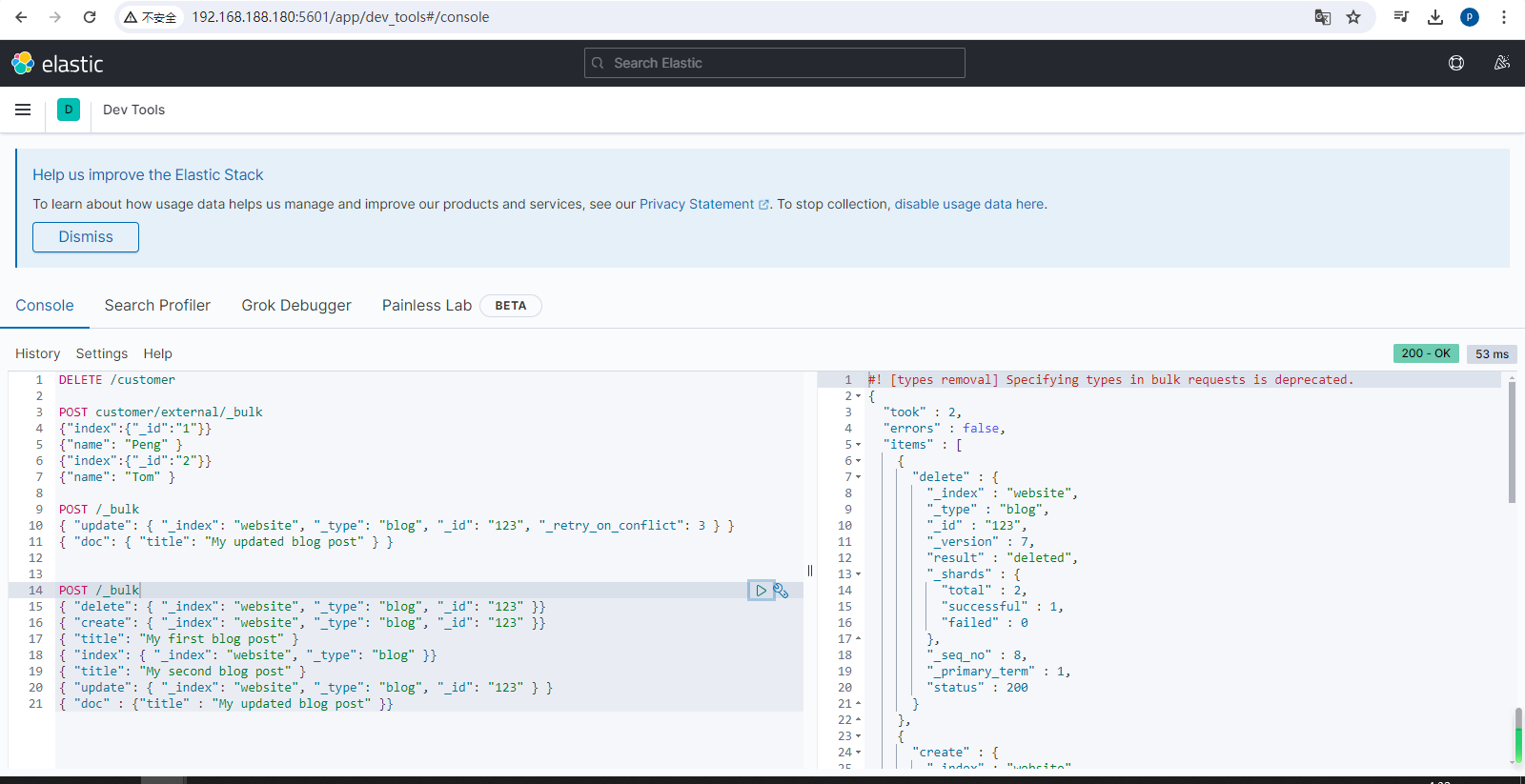Open the Elastic help menu icon

click(1456, 63)
